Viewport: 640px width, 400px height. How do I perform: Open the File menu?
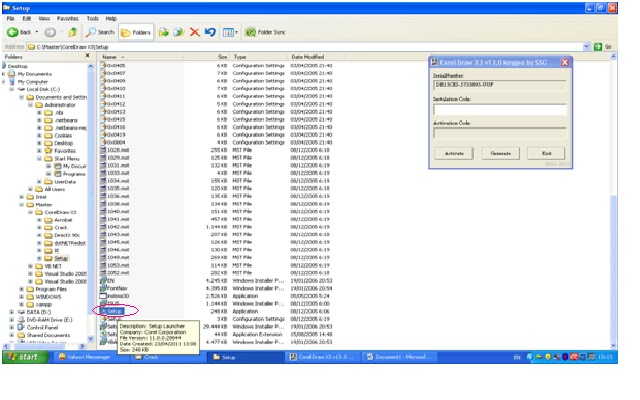(x=11, y=19)
